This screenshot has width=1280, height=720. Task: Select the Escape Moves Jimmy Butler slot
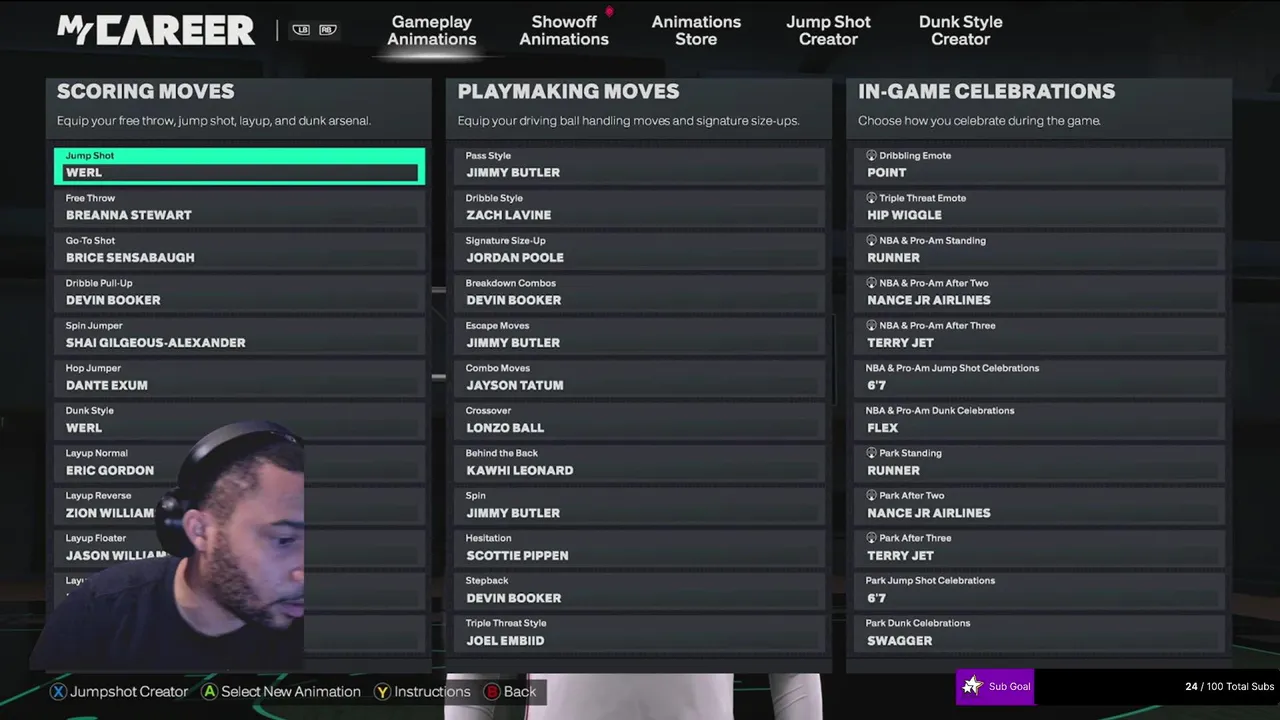(640, 336)
